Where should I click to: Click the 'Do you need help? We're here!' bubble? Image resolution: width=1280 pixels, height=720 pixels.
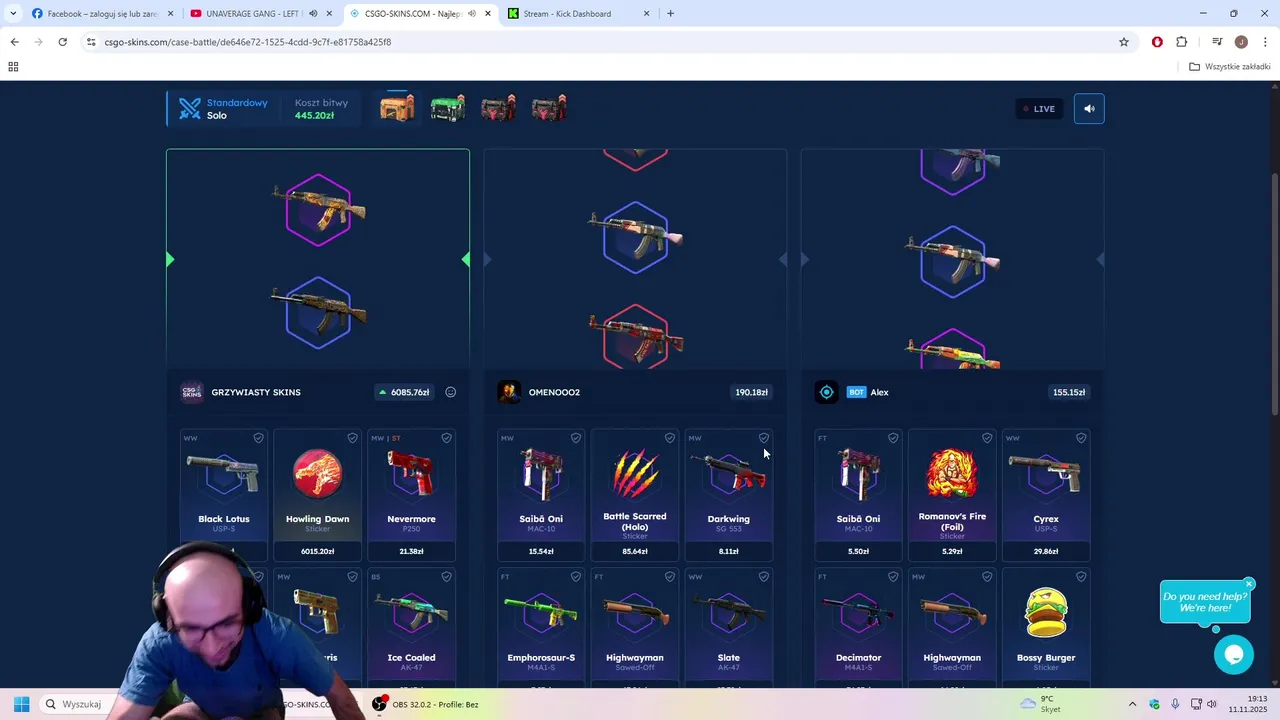click(x=1205, y=602)
